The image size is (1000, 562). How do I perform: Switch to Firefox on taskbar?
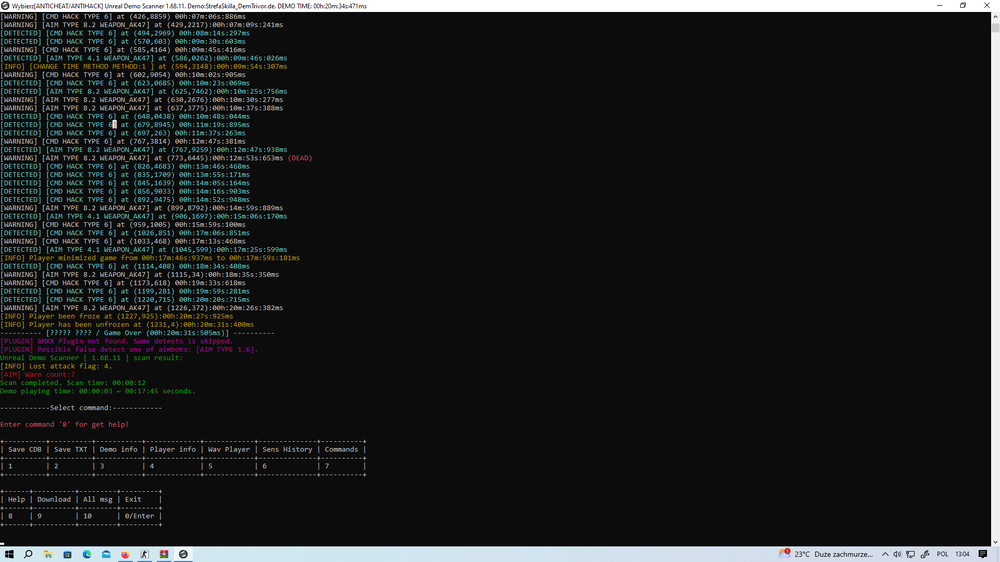click(125, 554)
